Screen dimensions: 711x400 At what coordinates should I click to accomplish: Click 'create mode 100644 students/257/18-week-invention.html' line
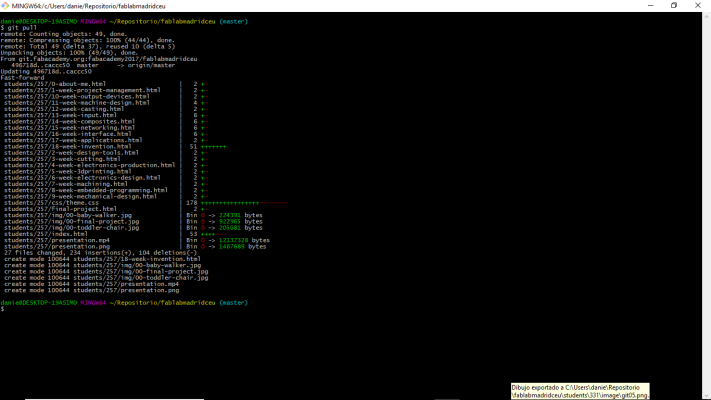102,259
